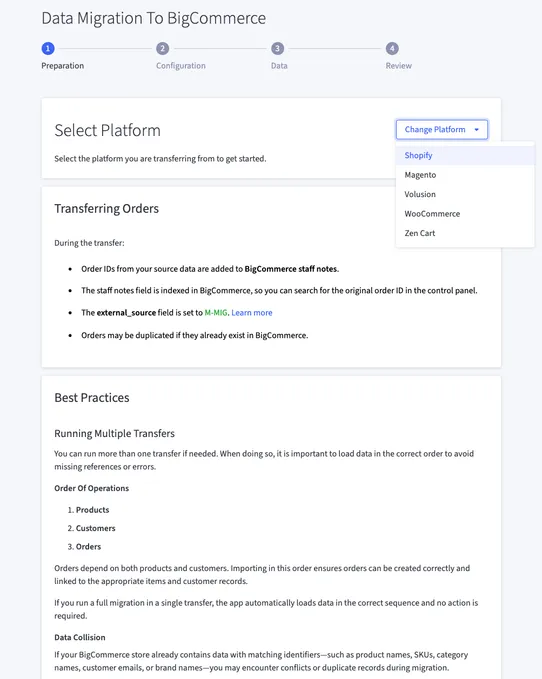The height and width of the screenshot is (679, 542).
Task: Click the Data Collision label
Action: click(x=80, y=637)
